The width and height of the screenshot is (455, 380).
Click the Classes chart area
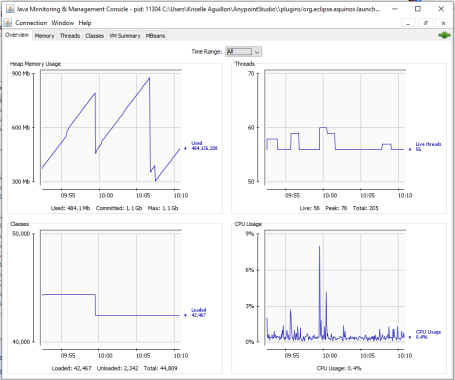111,287
